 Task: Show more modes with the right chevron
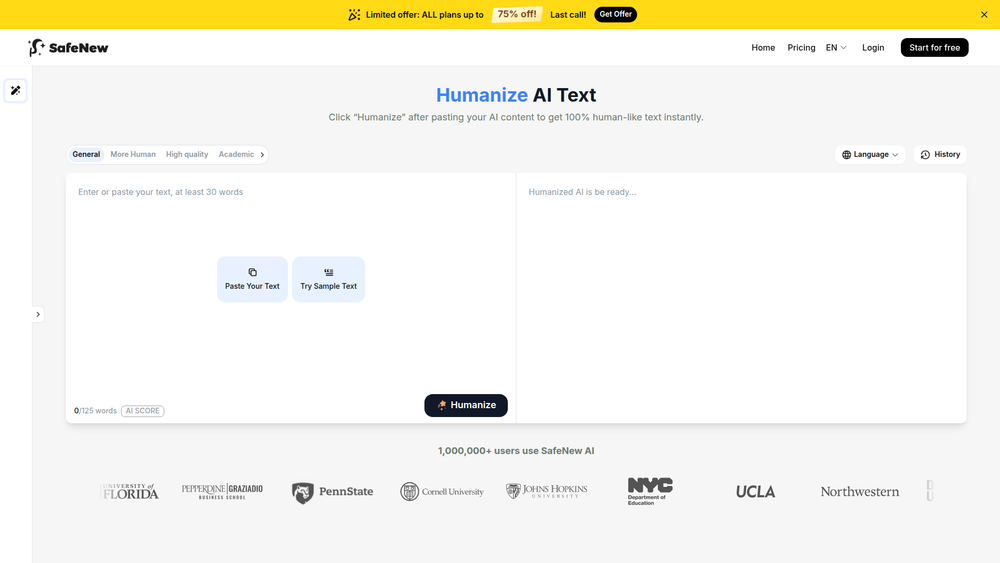tap(262, 154)
